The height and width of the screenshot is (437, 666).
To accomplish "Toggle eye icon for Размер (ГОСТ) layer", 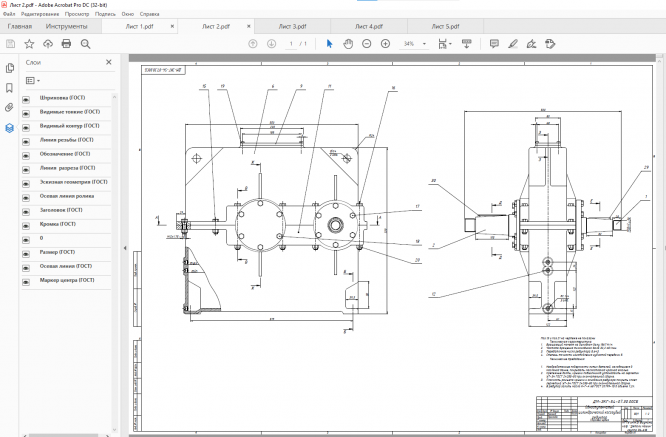I will [26, 252].
